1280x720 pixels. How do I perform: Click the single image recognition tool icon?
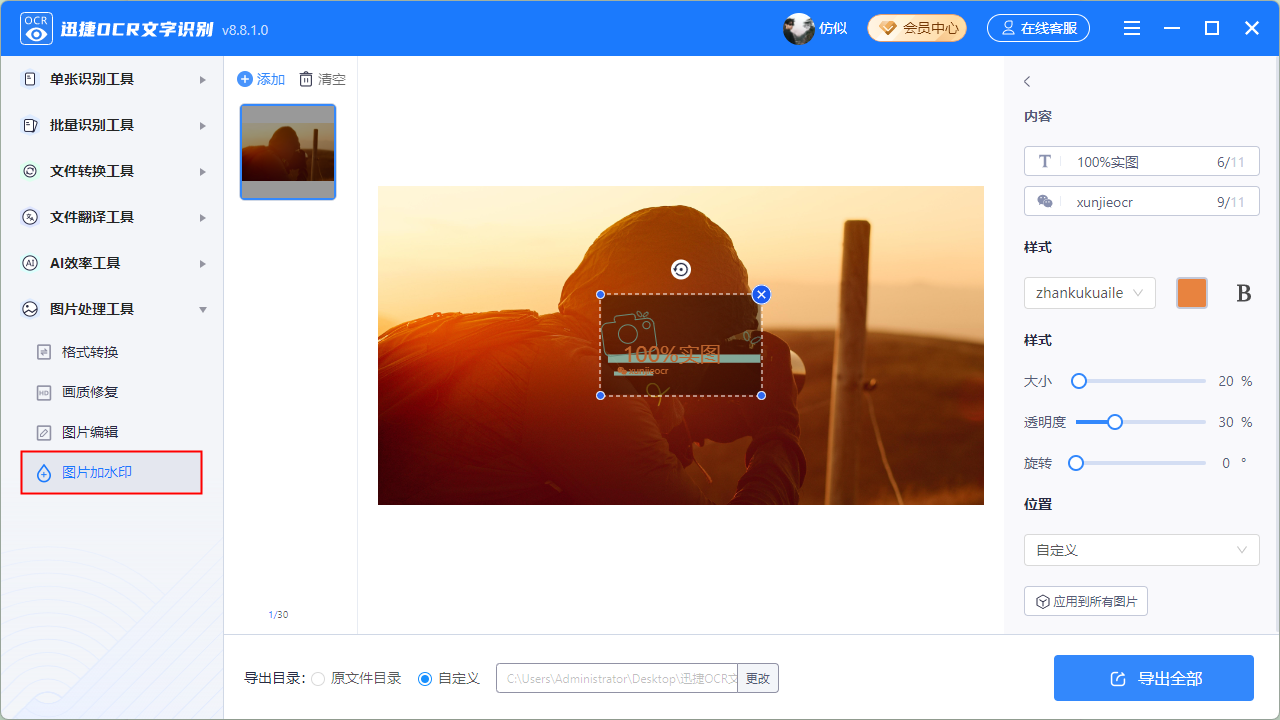click(x=30, y=79)
